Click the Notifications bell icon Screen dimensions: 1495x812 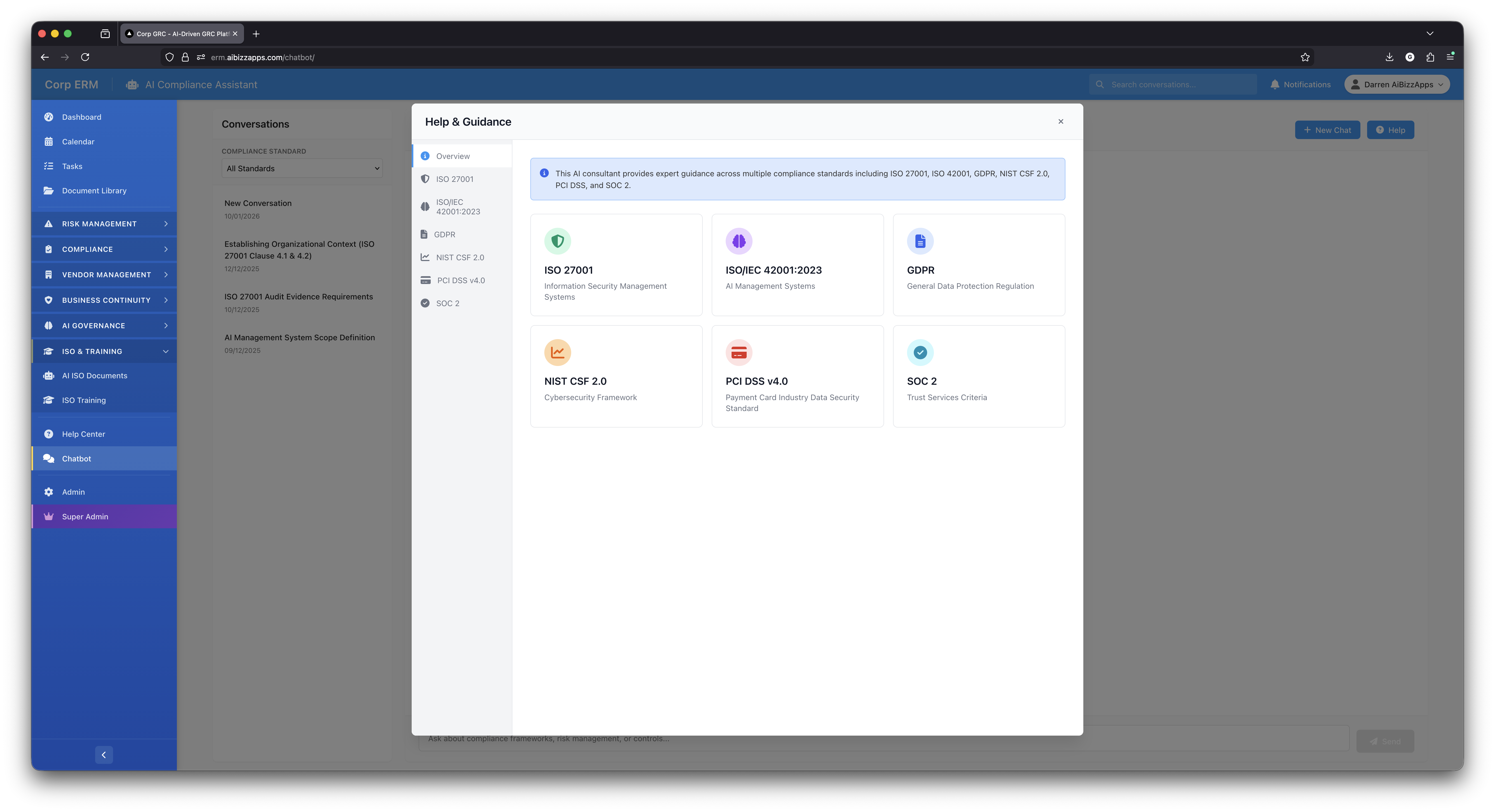coord(1274,85)
